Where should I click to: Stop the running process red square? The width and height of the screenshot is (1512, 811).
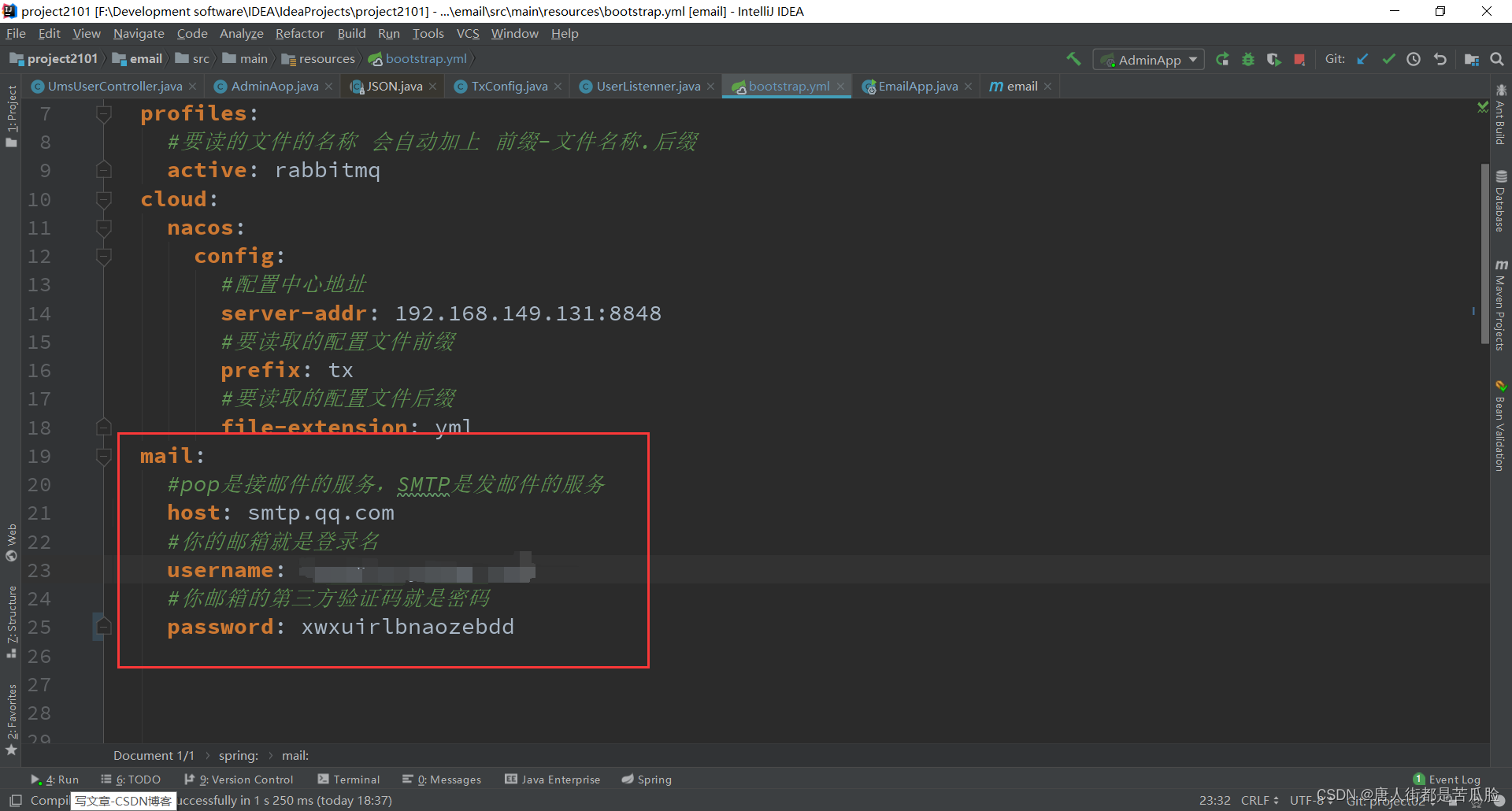click(x=1299, y=59)
